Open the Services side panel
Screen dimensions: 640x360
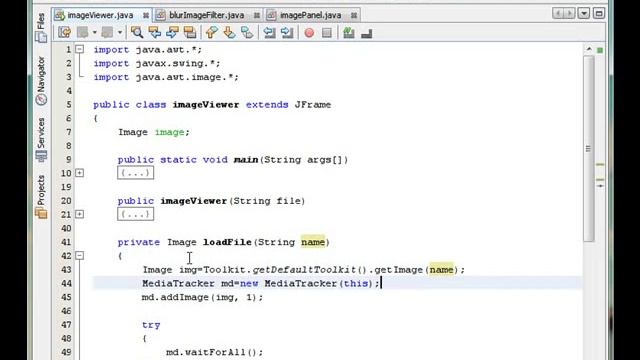[41, 139]
